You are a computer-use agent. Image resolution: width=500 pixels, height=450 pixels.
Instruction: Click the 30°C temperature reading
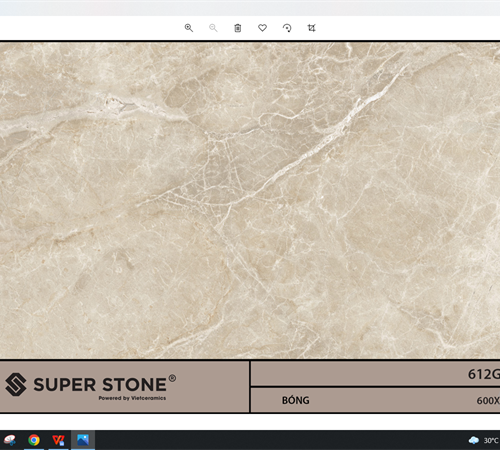click(491, 441)
